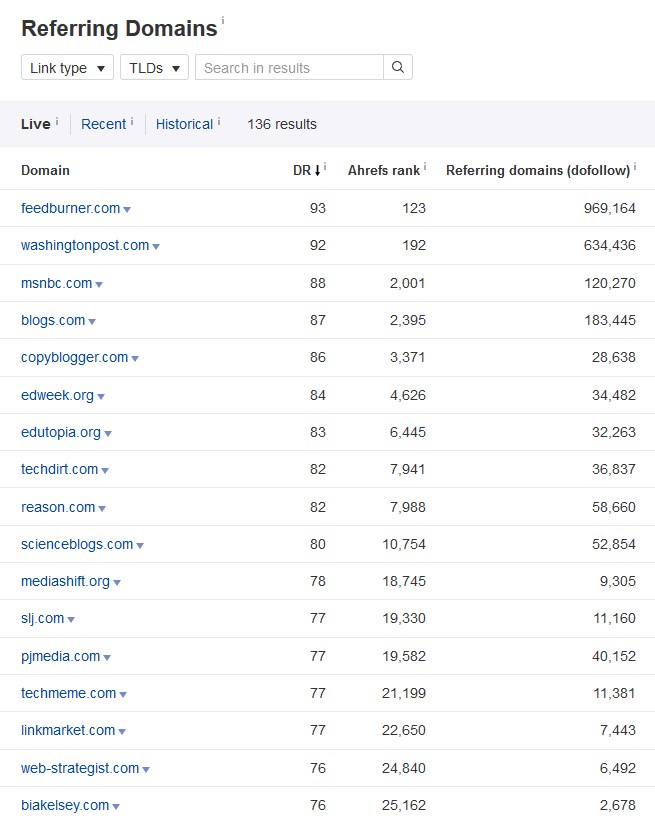Expand the washingtonpost.com dropdown arrow
The width and height of the screenshot is (655, 820).
click(156, 247)
